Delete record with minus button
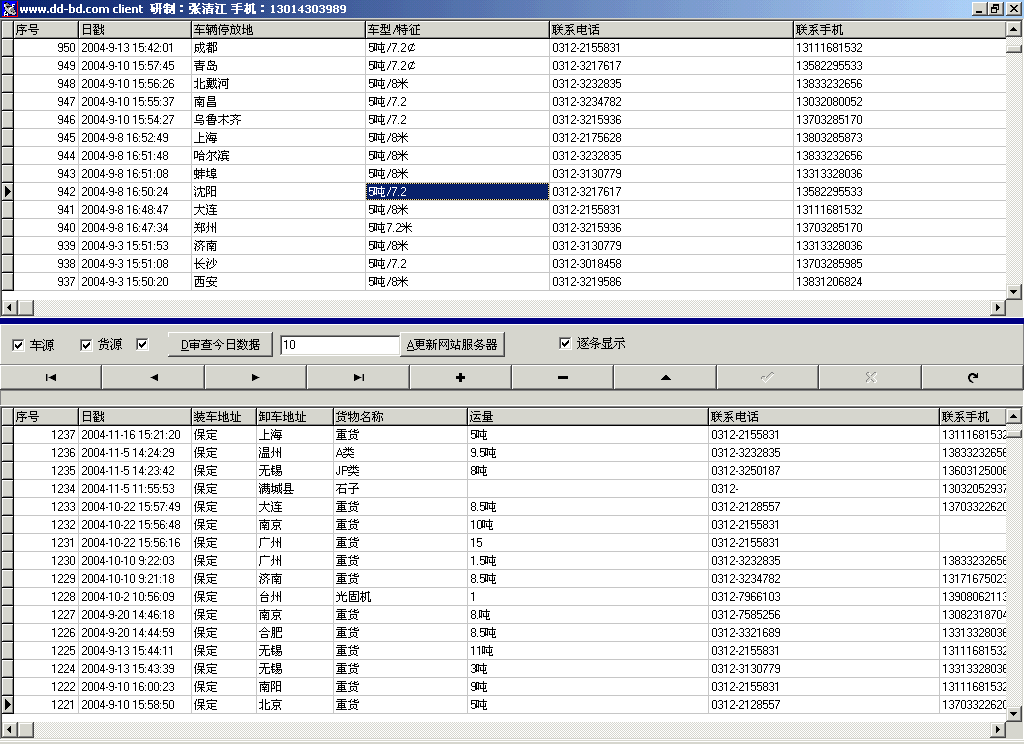The image size is (1024, 744). tap(563, 377)
